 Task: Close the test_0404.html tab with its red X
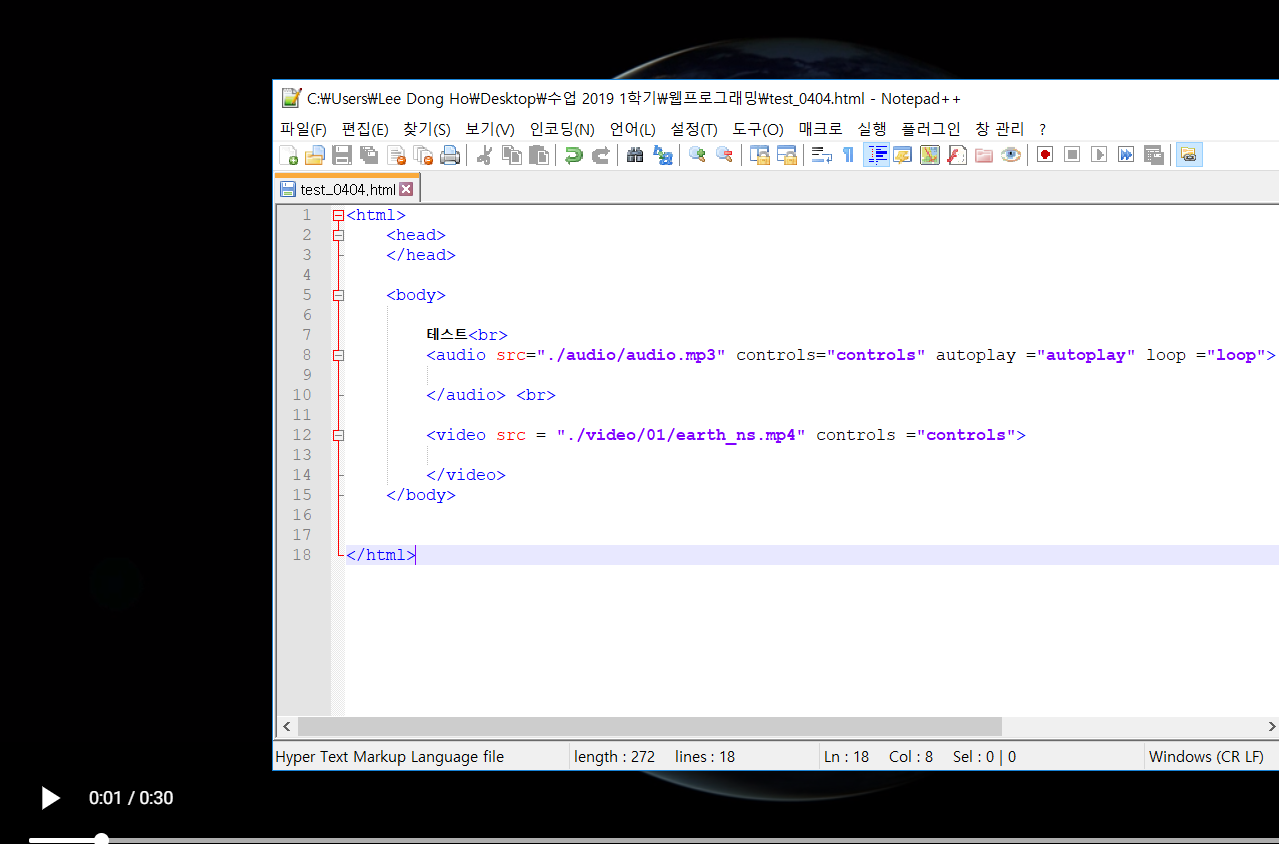406,189
